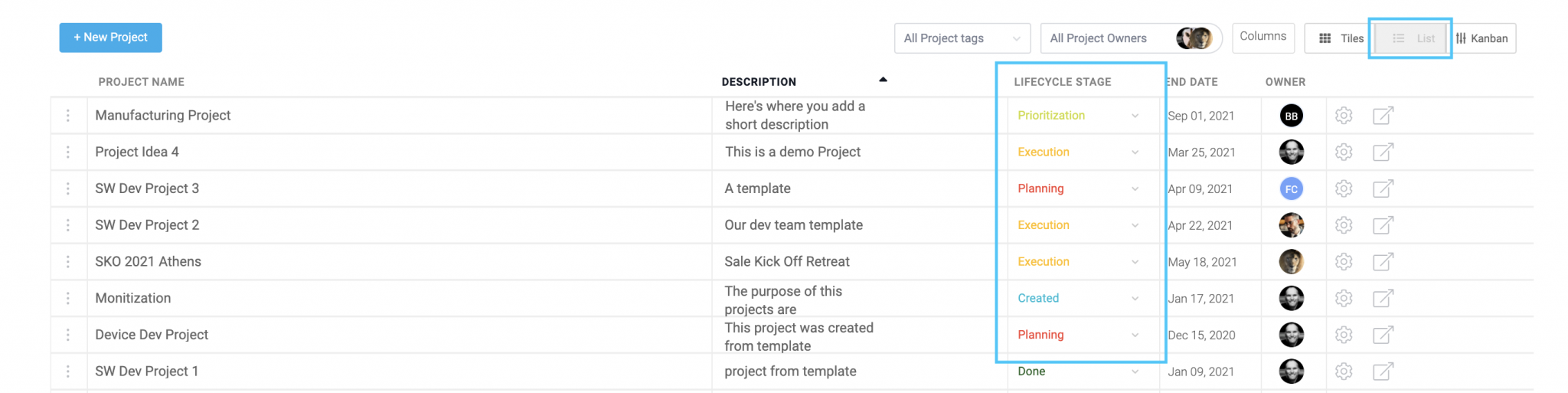Screen dimensions: 1568x393
Task: Open settings gear for SKO 2021 Athens
Action: tap(1344, 262)
